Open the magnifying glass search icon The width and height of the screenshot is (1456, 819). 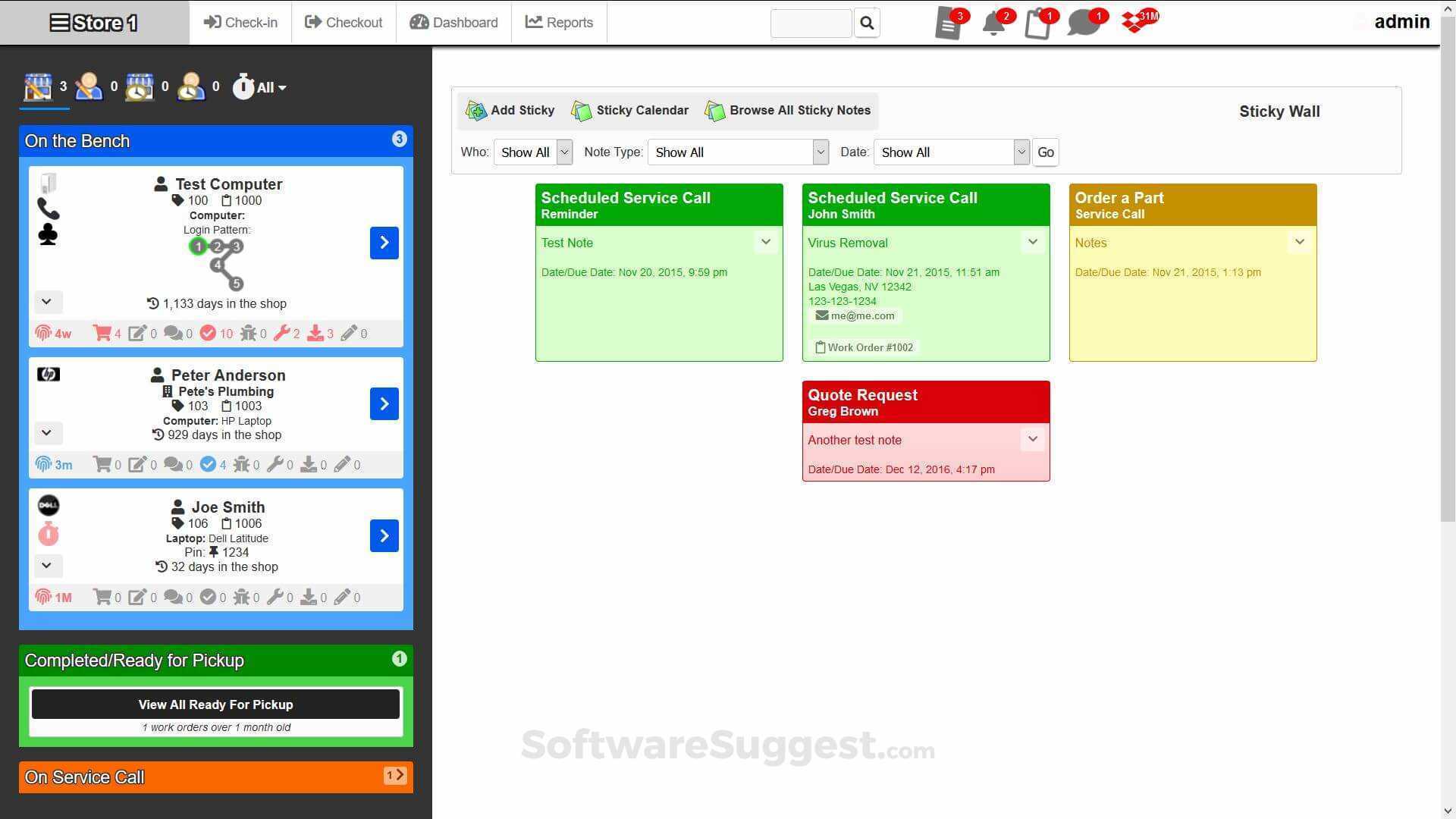pos(867,23)
